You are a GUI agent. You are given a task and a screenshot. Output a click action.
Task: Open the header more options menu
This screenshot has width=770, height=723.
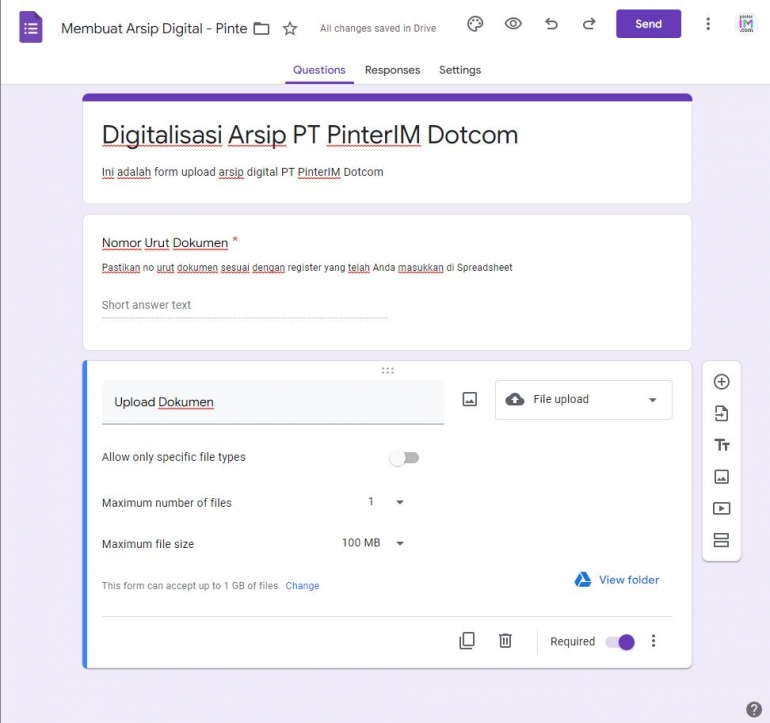708,24
